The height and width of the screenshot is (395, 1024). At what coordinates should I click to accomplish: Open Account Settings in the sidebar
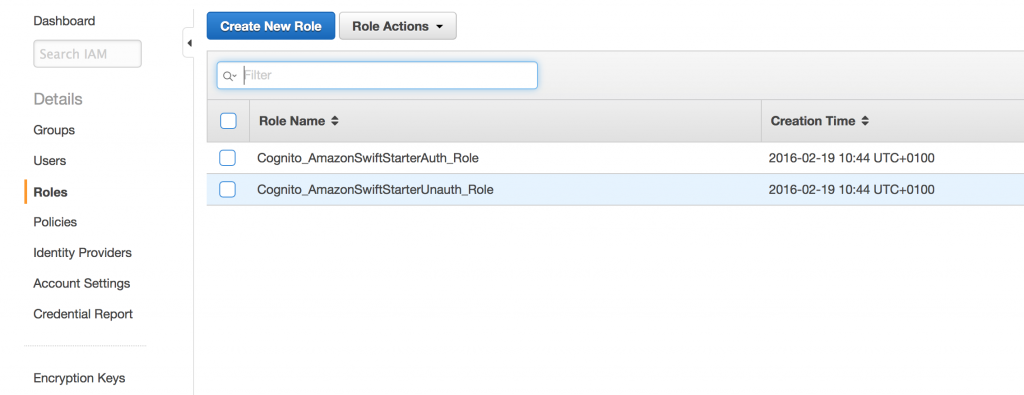click(x=82, y=283)
